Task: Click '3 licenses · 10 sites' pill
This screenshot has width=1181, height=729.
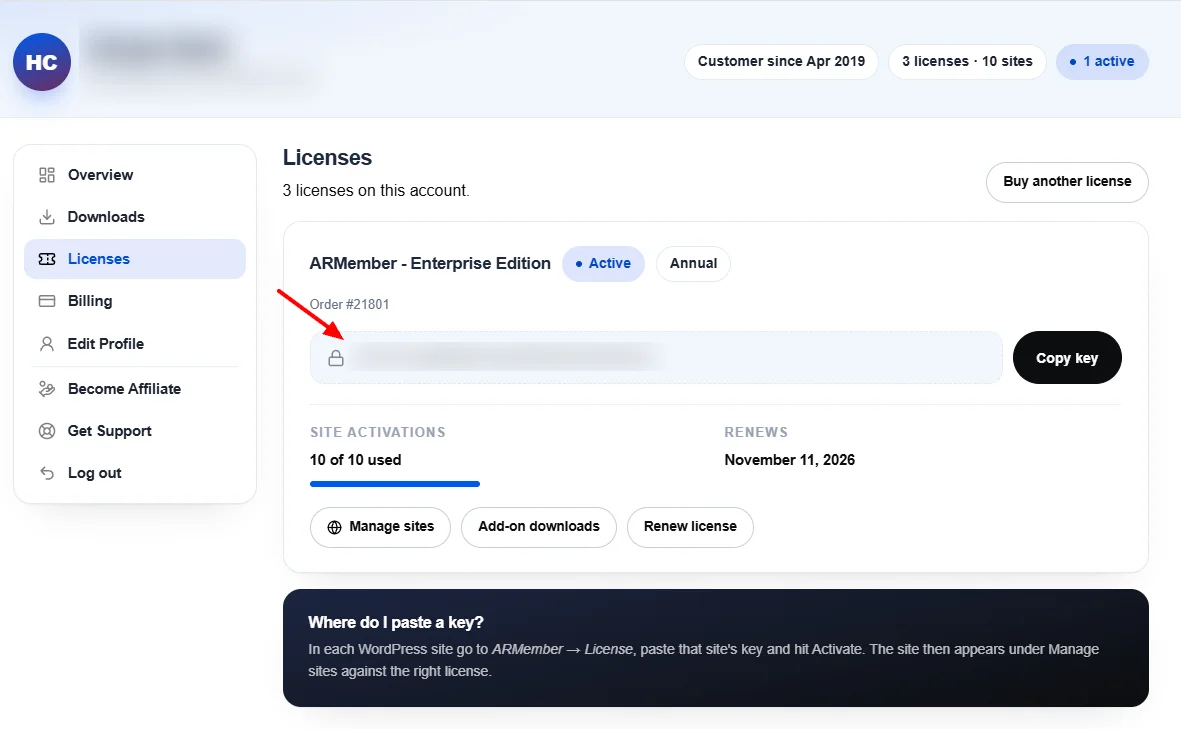Action: tap(967, 62)
